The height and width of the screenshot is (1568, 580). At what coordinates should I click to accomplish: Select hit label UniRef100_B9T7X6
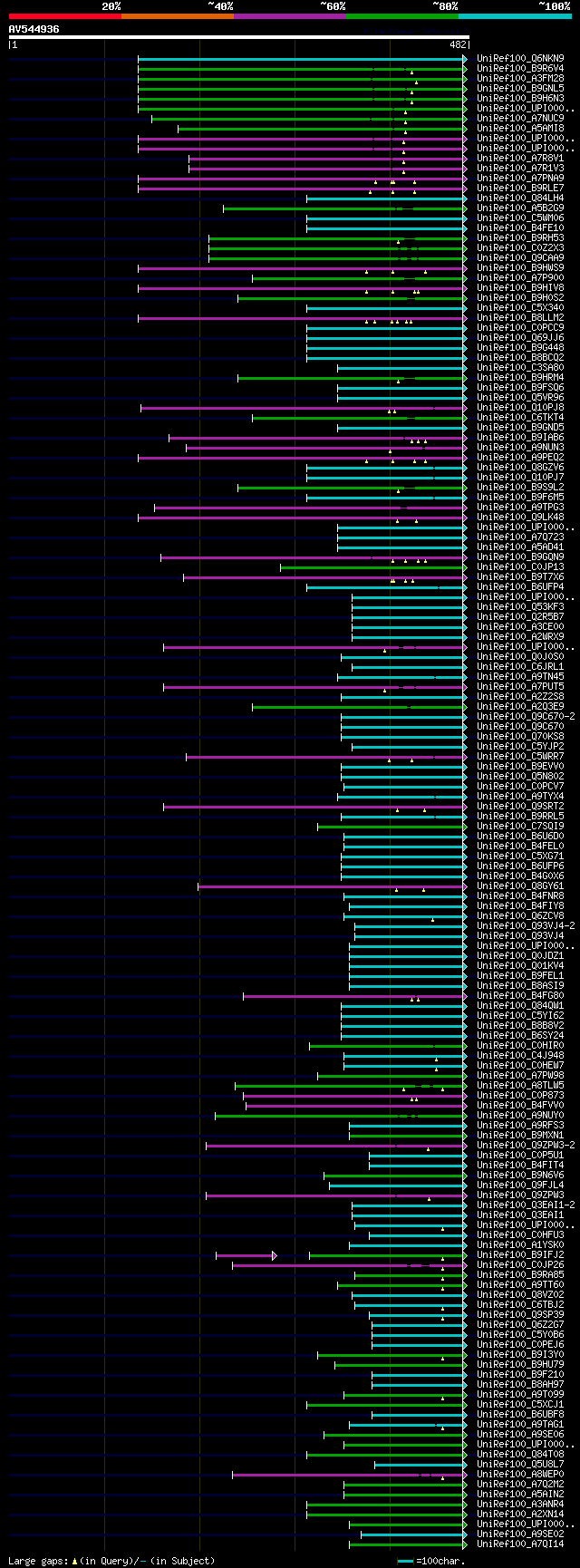pos(520,576)
